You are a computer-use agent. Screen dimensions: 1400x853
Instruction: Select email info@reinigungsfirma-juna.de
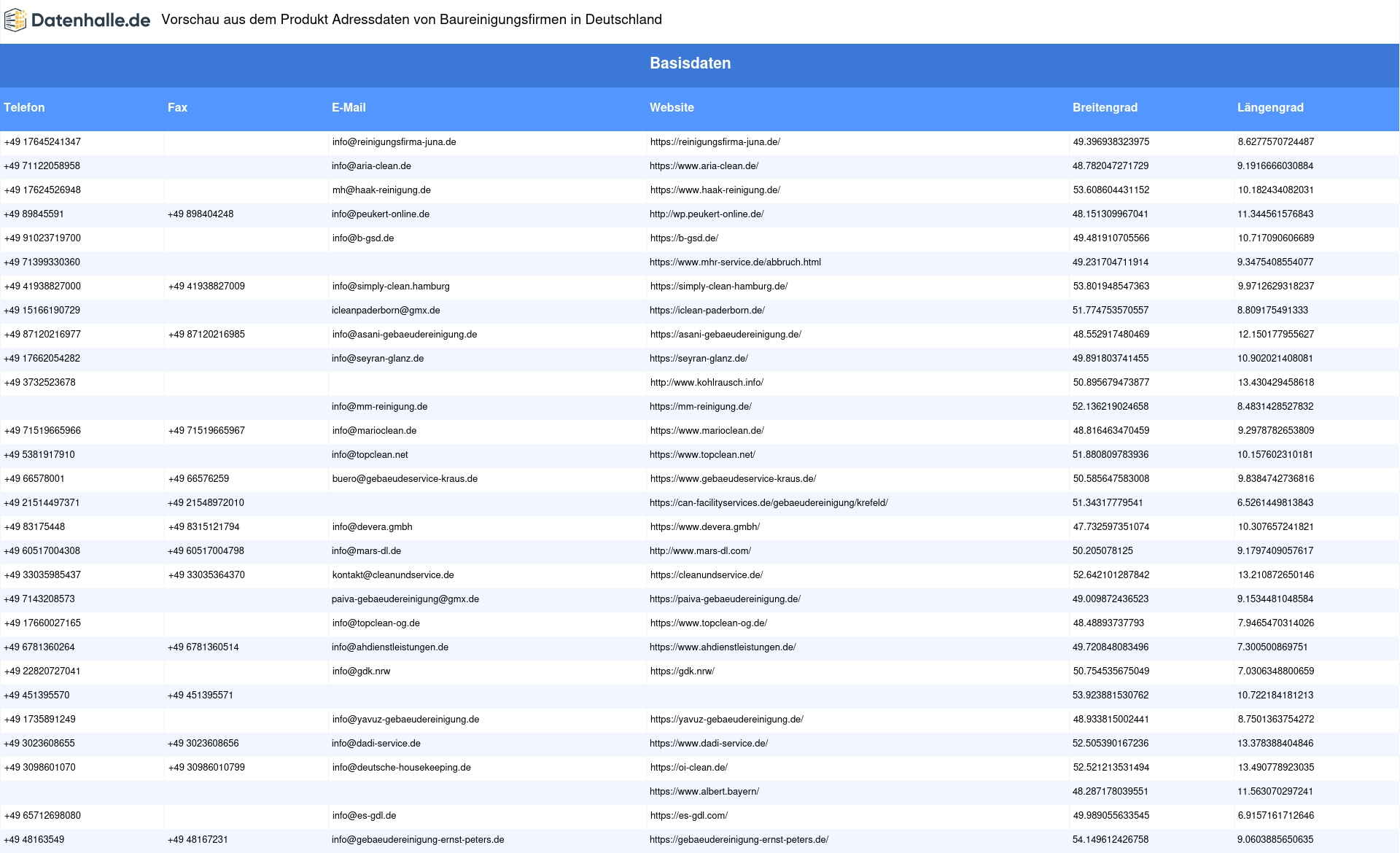[x=394, y=142]
